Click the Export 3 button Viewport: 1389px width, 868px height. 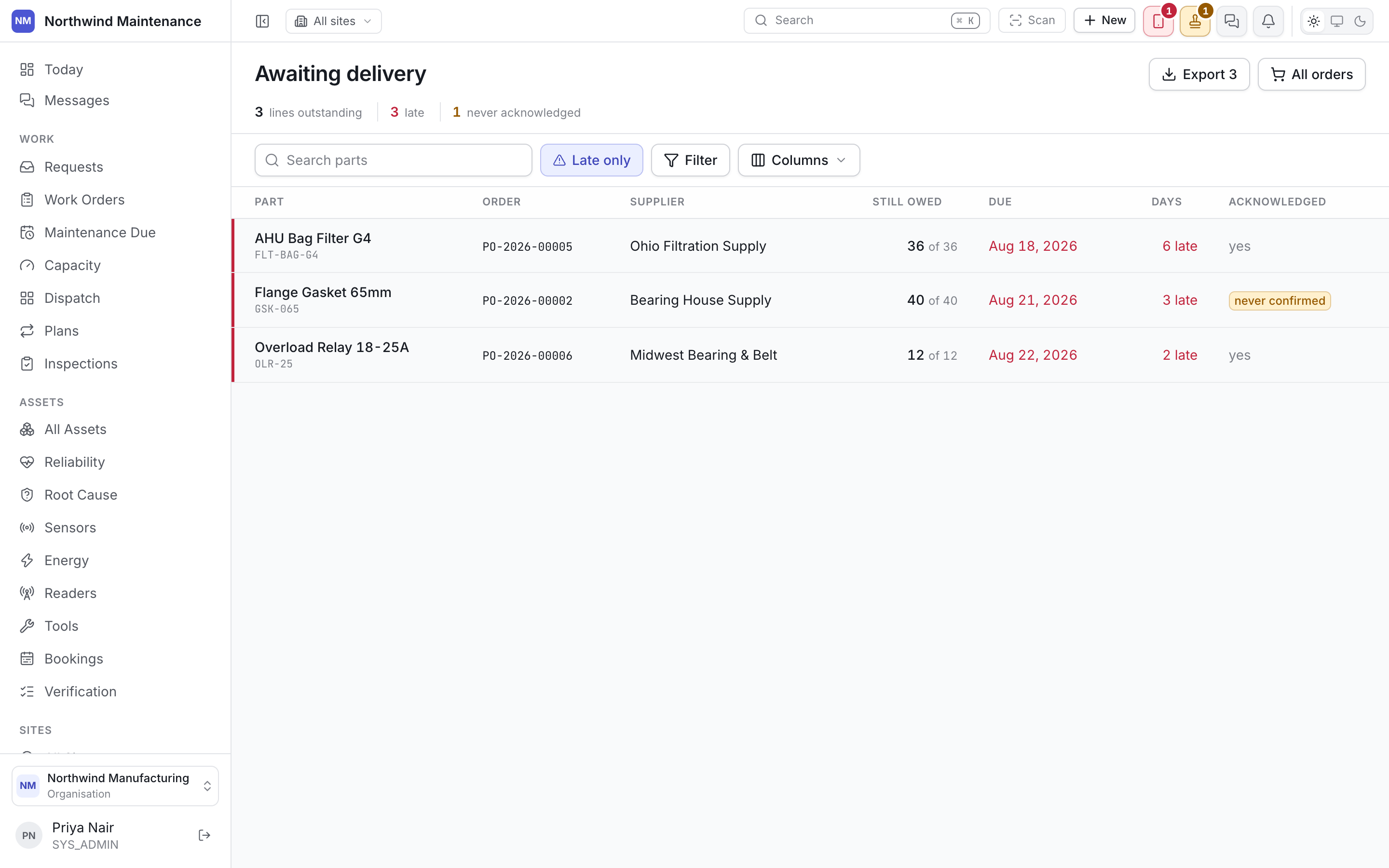tap(1199, 74)
